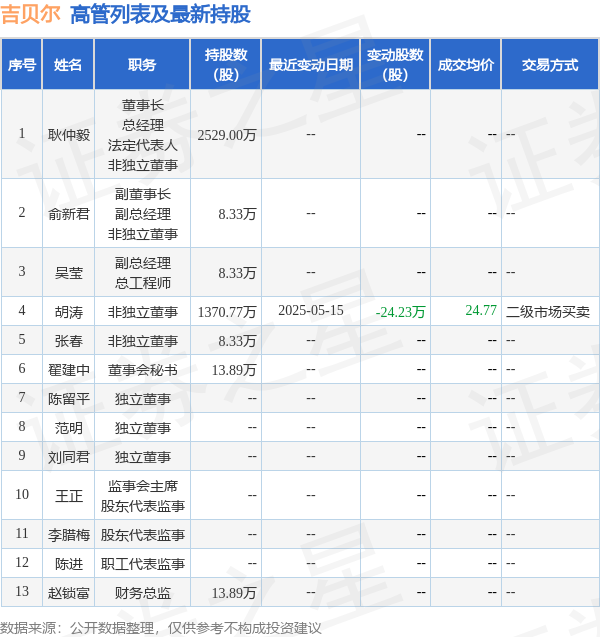Click 吴莹's 8.33万 shareholding
This screenshot has width=600, height=637.
(237, 273)
